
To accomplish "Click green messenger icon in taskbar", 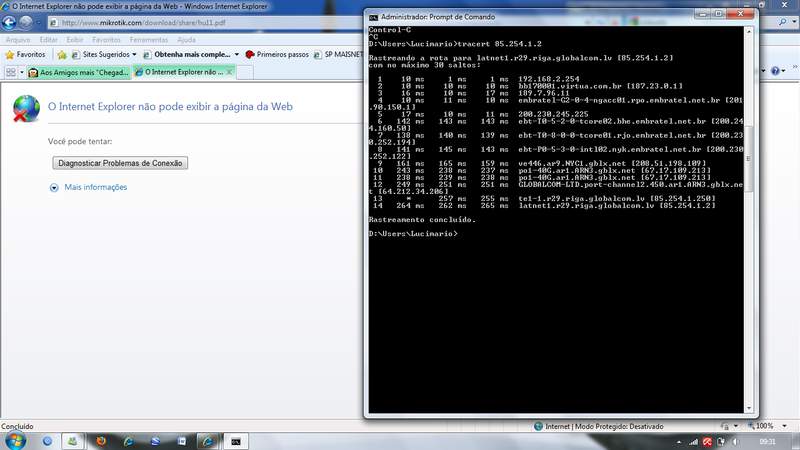I will 72,441.
